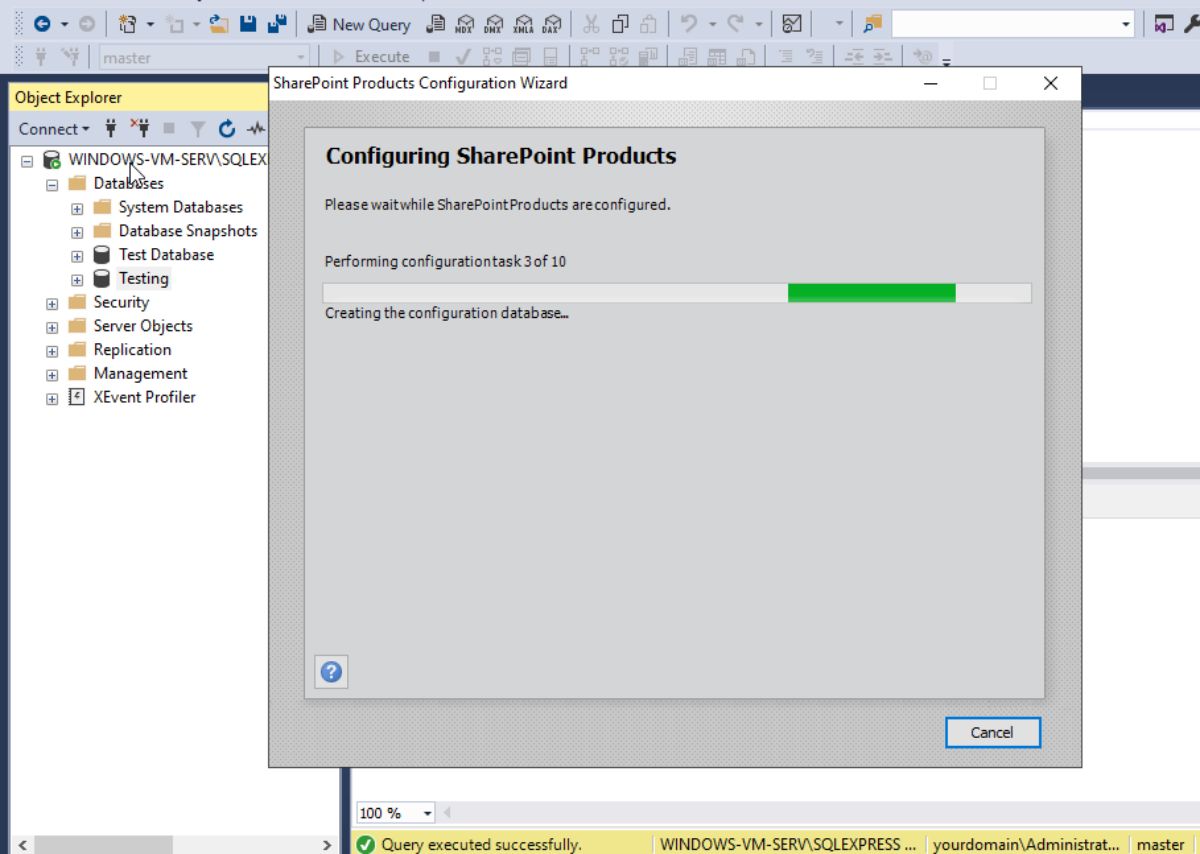The height and width of the screenshot is (854, 1200).
Task: Click the DAX query icon
Action: pos(551,24)
